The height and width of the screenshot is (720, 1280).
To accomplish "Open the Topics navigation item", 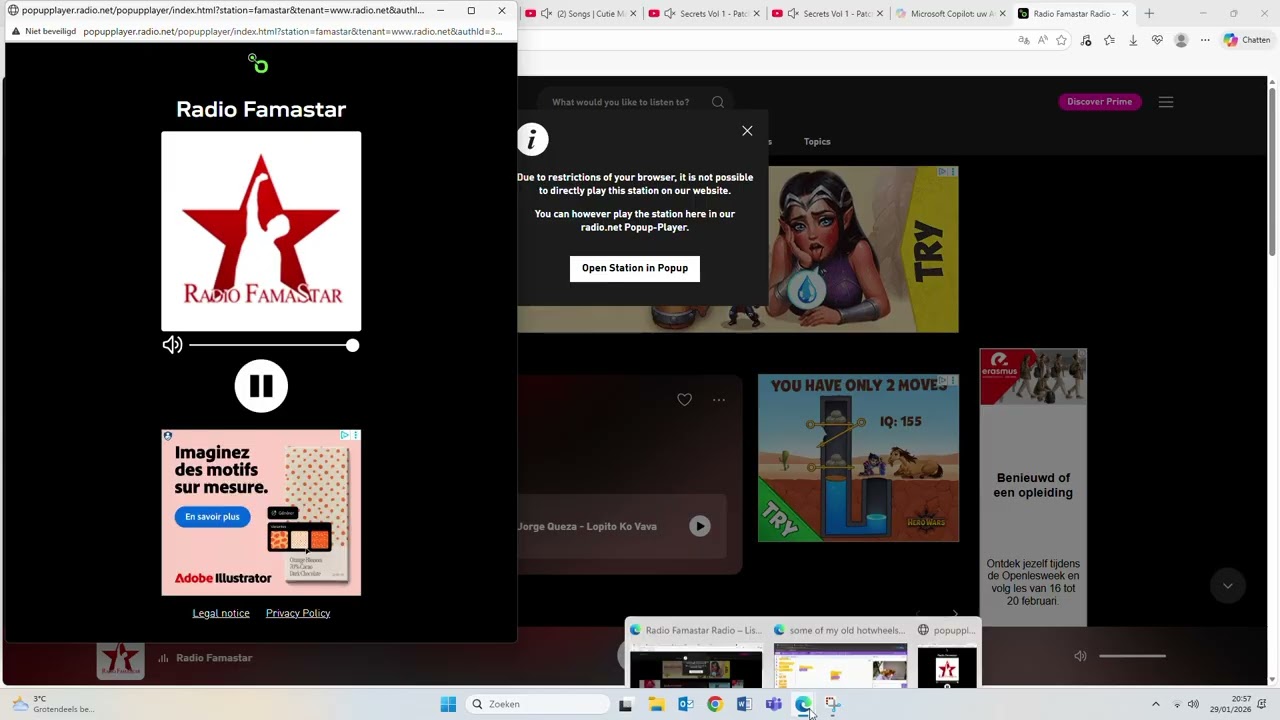I will click(x=817, y=142).
